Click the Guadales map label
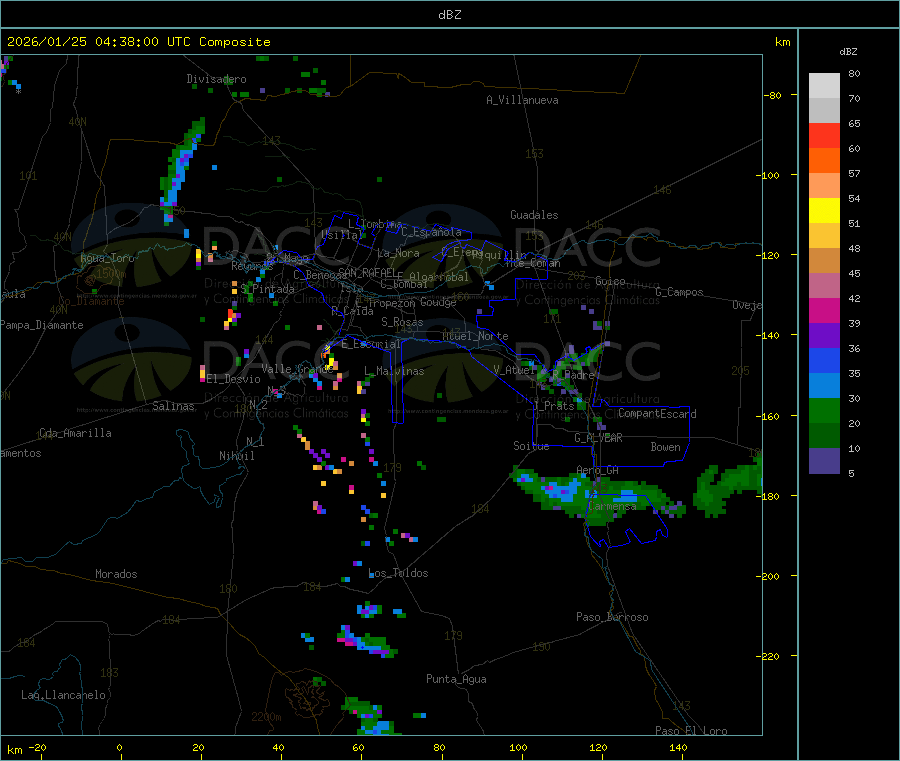This screenshot has height=761, width=900. coord(534,215)
